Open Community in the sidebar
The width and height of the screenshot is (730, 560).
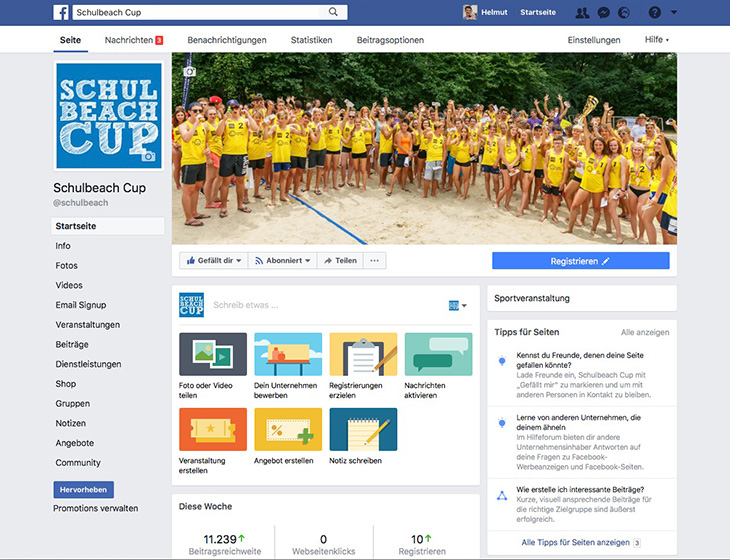[x=78, y=463]
